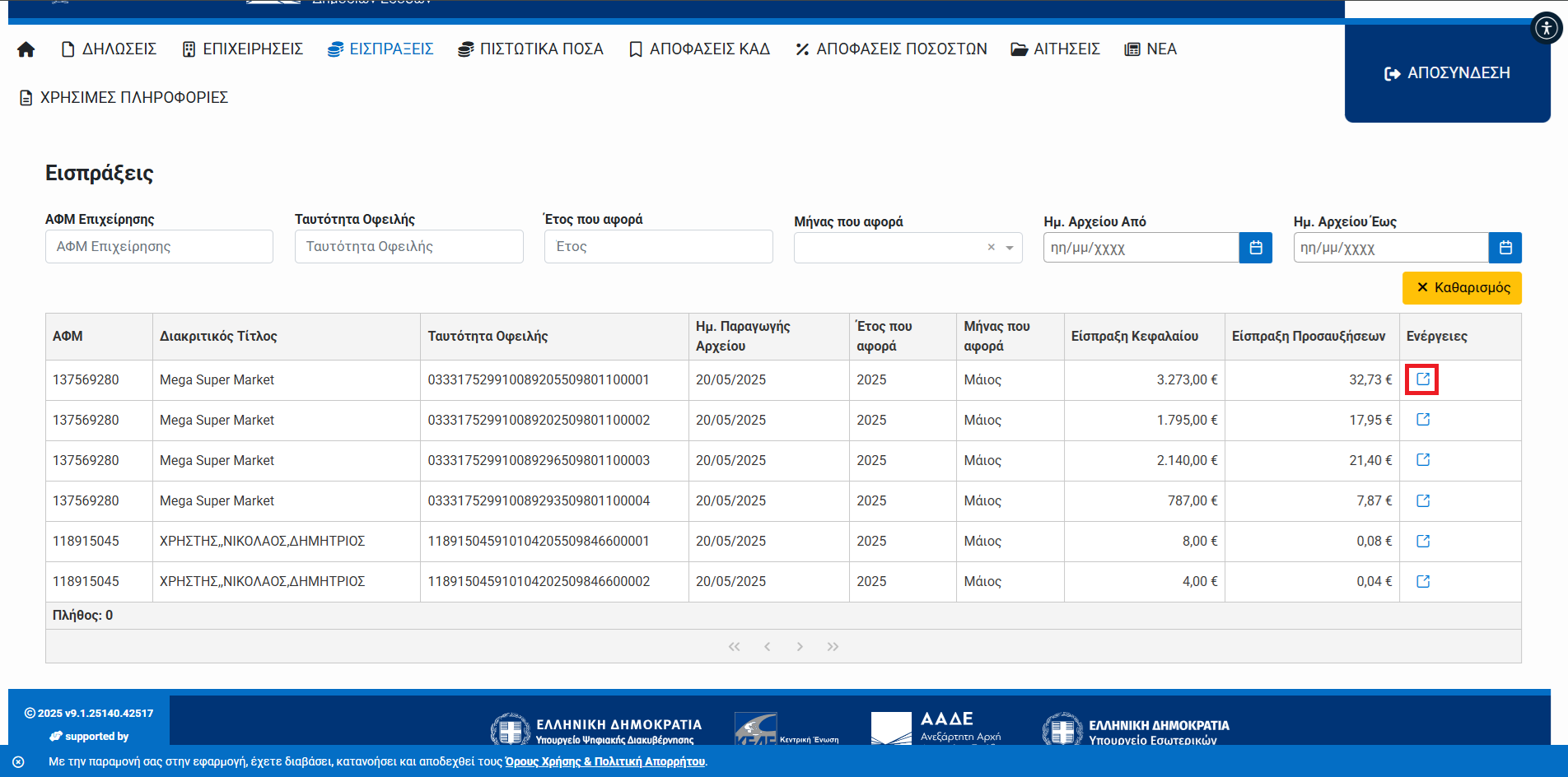This screenshot has width=1568, height=777.
Task: Open action icon for row 2.140,00 €
Action: 1423,460
